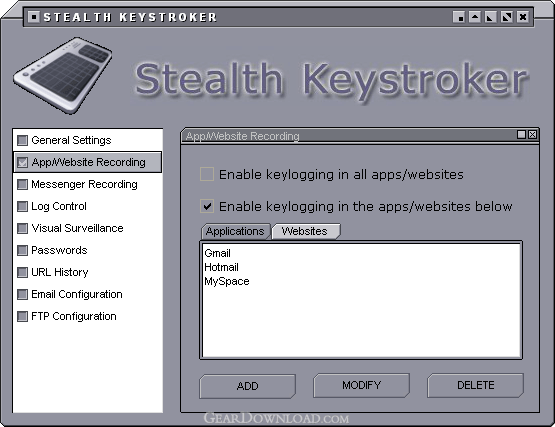Enable keylogging in all apps/websites checkbox

point(207,174)
